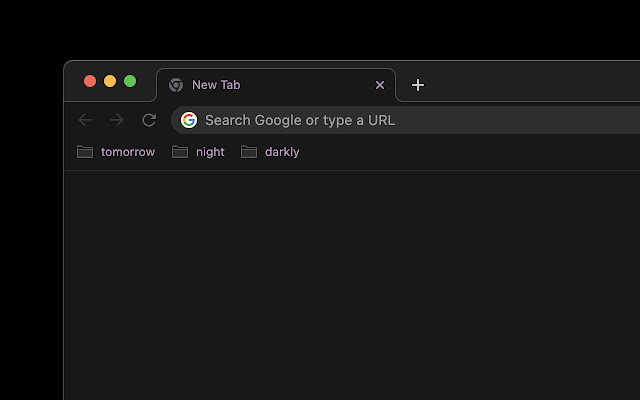Focus the Search Google or type a URL field
The width and height of the screenshot is (640, 400).
tap(400, 120)
